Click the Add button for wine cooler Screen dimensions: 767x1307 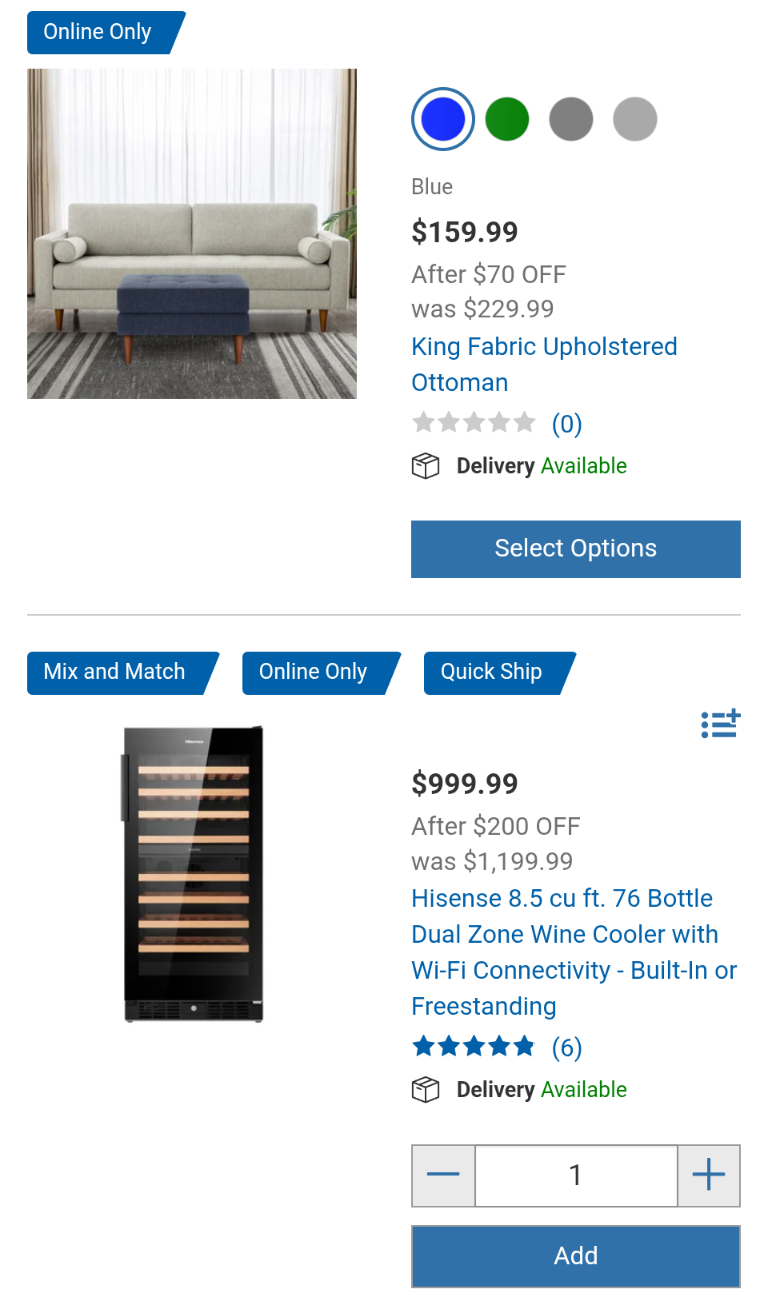pyautogui.click(x=575, y=1256)
